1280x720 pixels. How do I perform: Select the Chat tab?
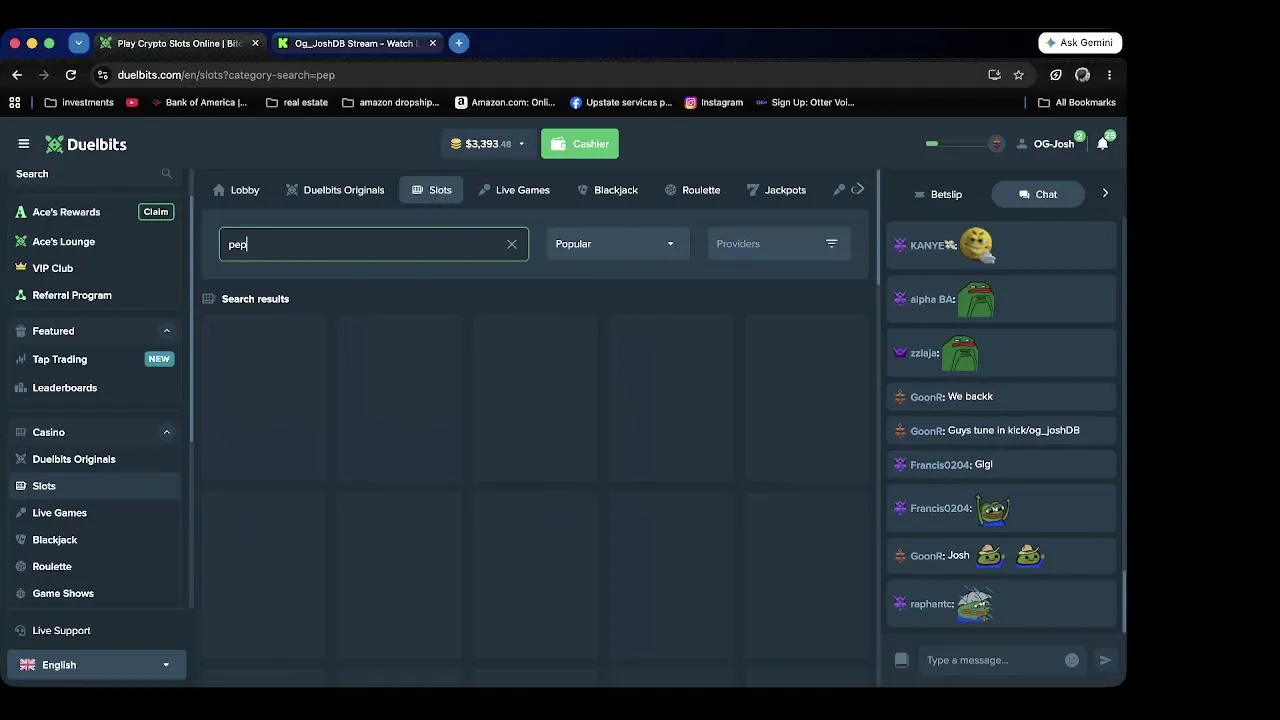click(x=1038, y=194)
